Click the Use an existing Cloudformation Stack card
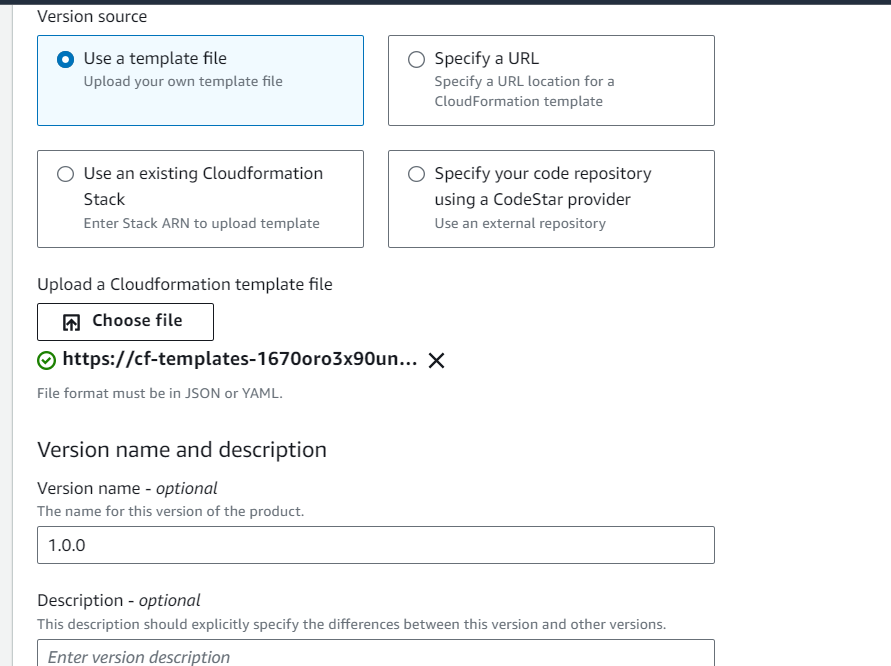The width and height of the screenshot is (891, 666). click(x=200, y=198)
